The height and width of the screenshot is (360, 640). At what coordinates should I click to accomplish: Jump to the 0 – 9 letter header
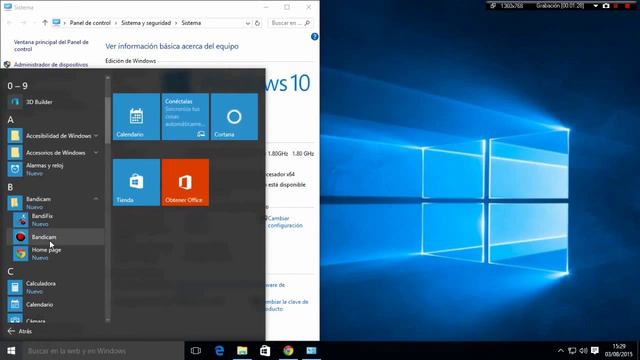pyautogui.click(x=18, y=86)
